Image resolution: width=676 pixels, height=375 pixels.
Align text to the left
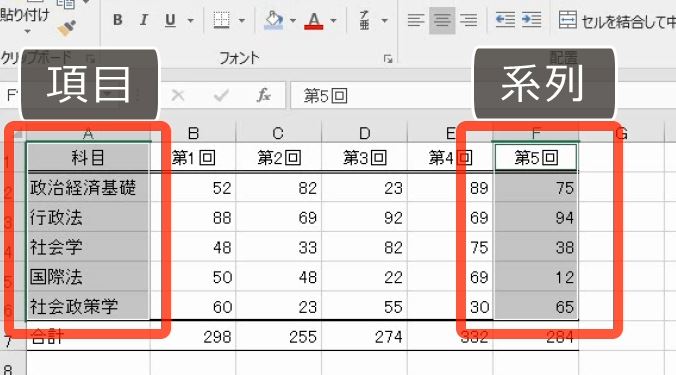click(416, 20)
